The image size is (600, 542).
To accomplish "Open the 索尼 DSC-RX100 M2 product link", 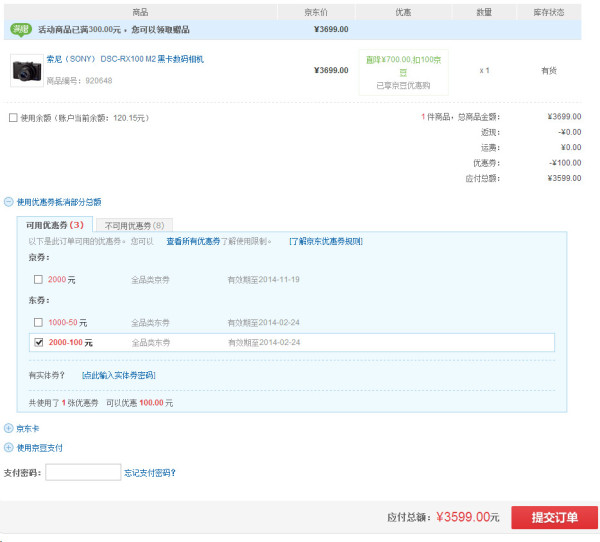I will pos(125,59).
